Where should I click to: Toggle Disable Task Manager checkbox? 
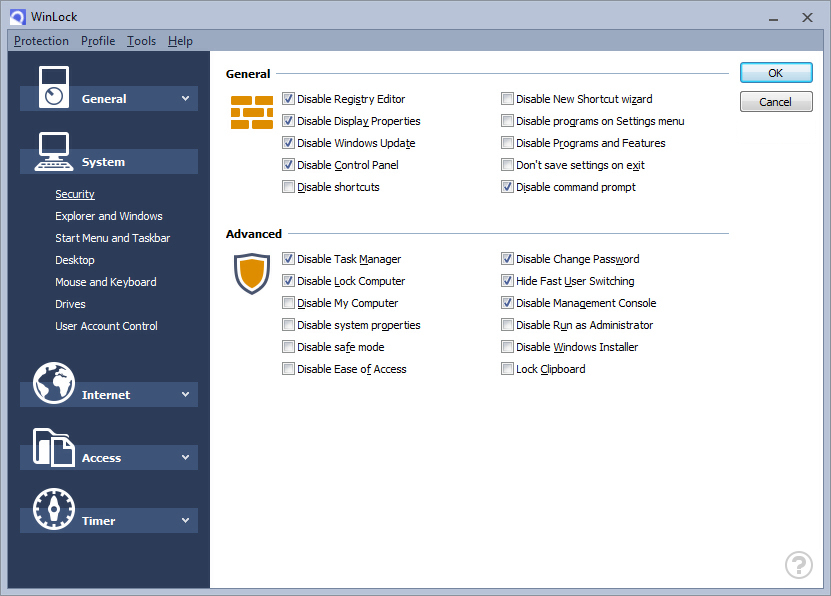click(289, 259)
